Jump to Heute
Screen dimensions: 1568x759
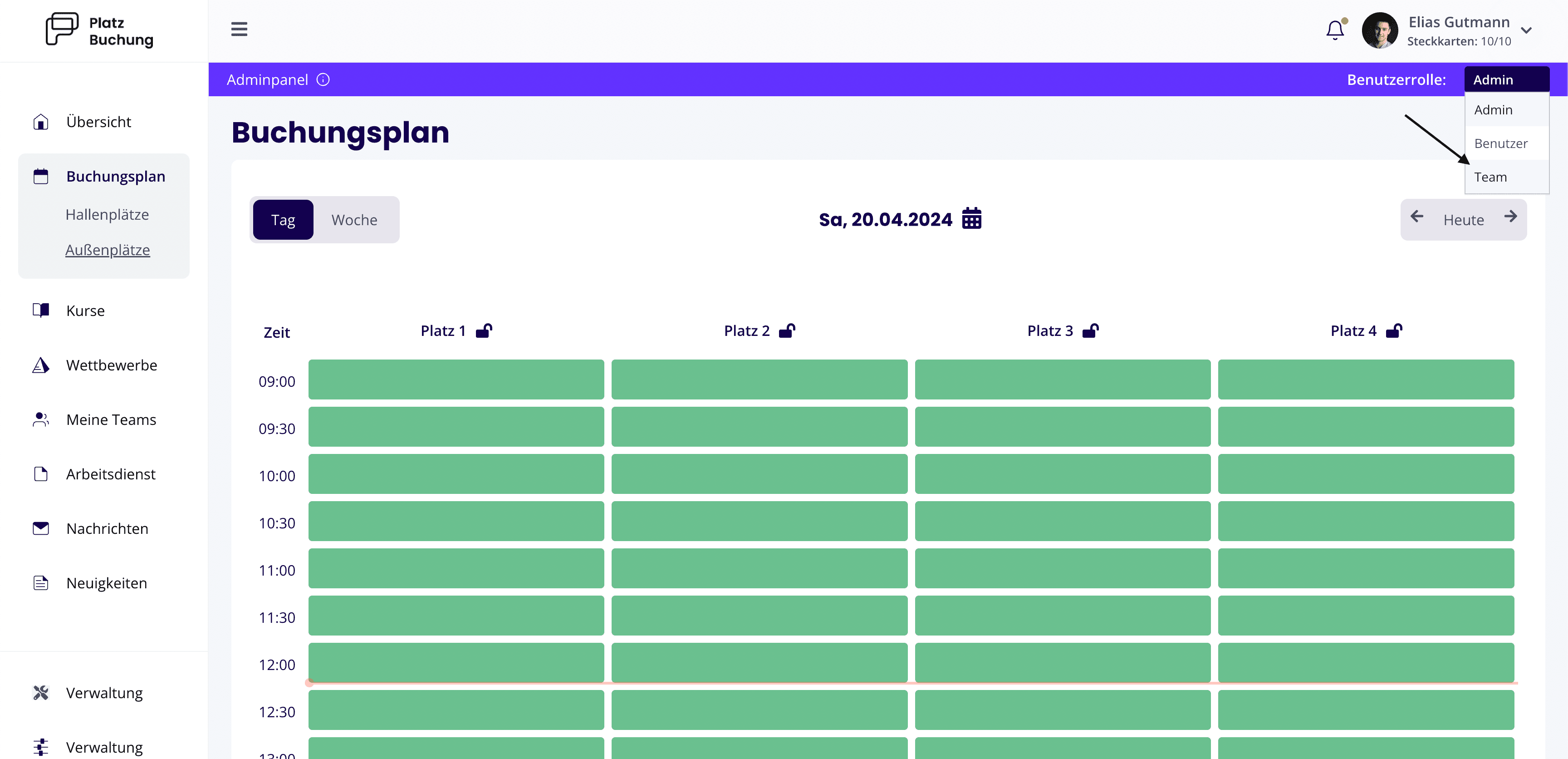click(1463, 220)
